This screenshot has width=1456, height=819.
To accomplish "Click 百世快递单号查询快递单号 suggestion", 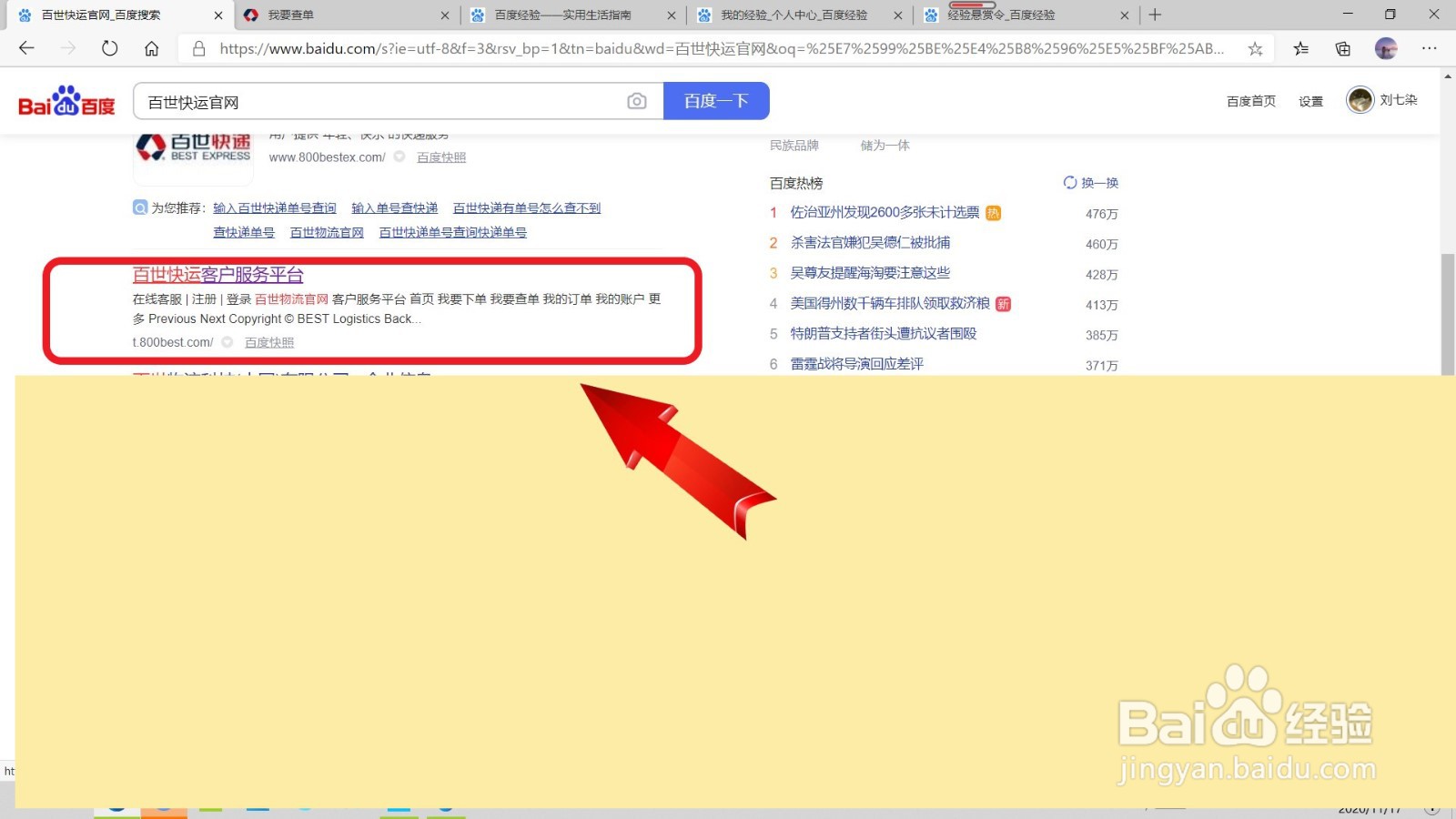I will 453,233.
